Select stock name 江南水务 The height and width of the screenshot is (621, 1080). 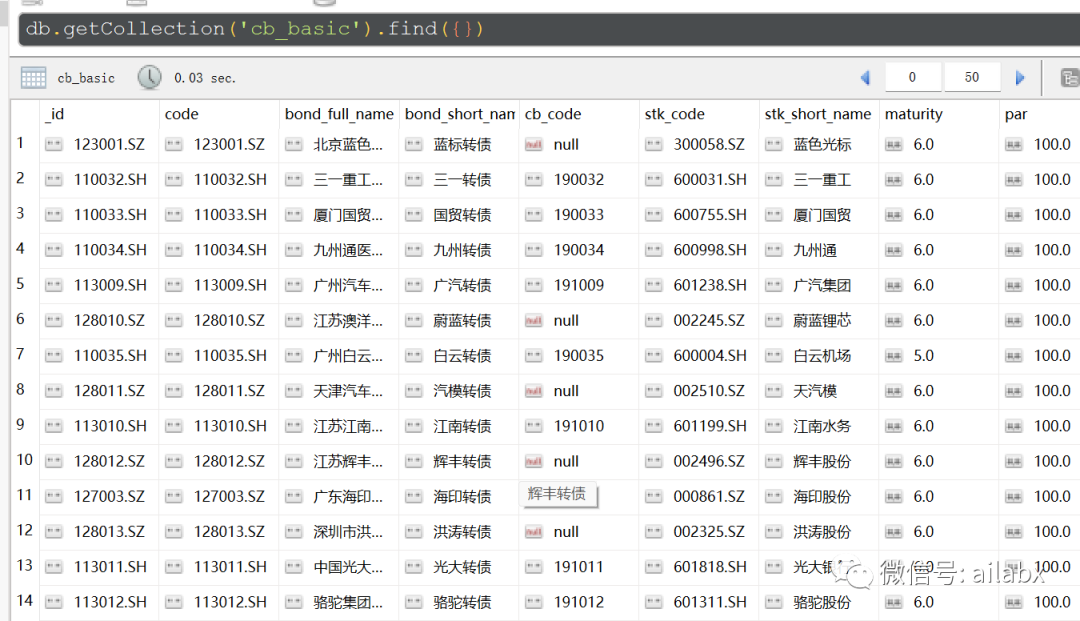tap(822, 426)
